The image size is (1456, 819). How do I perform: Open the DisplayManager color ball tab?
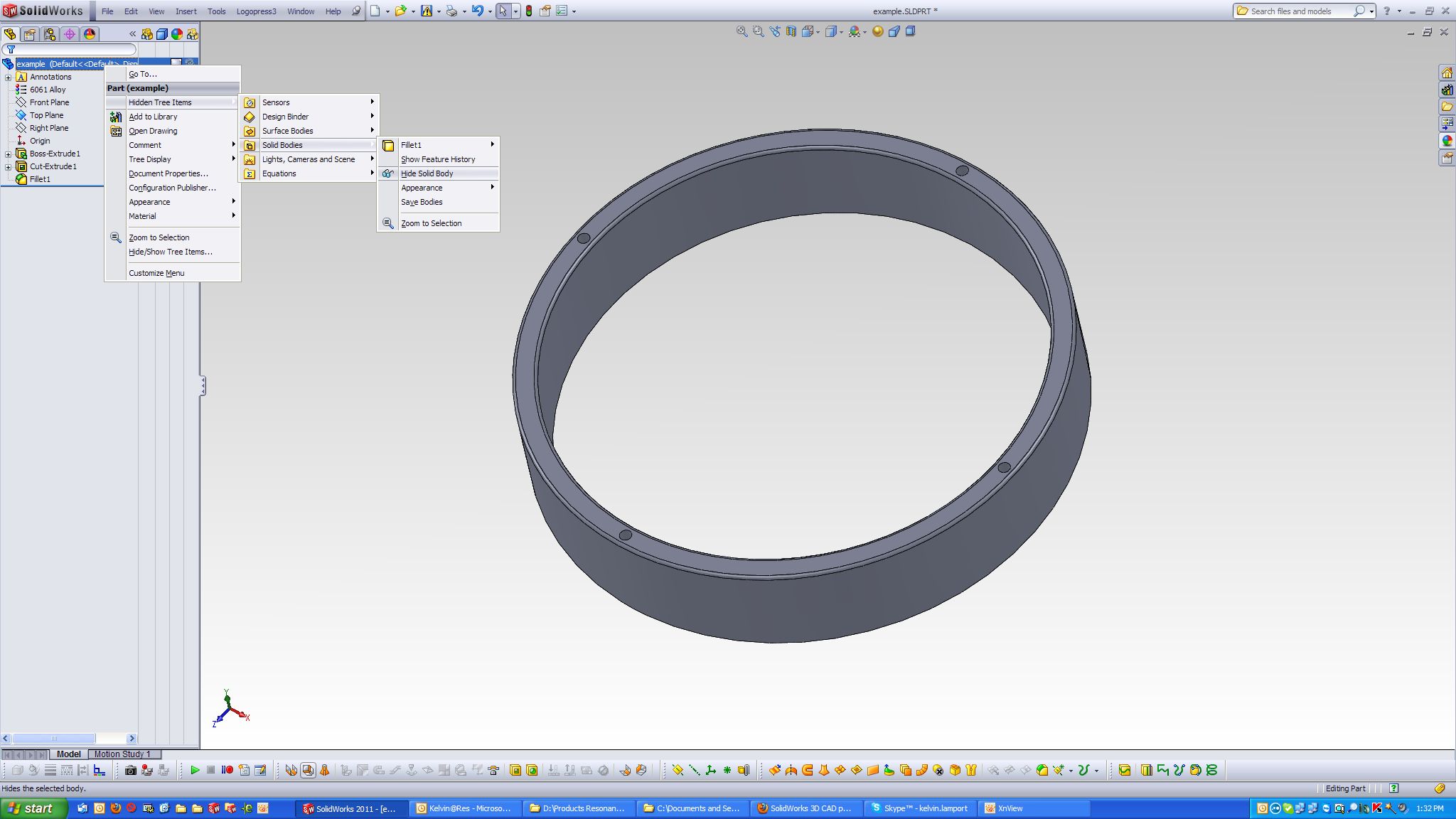(x=90, y=33)
